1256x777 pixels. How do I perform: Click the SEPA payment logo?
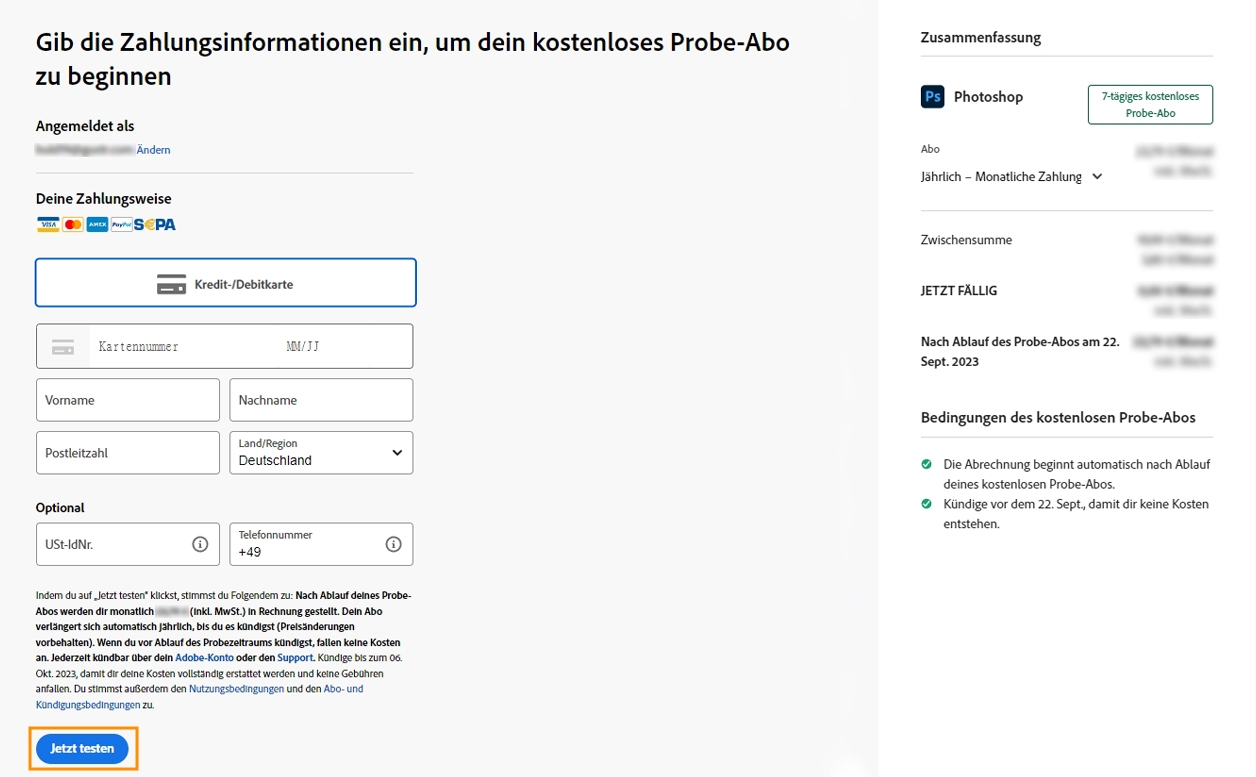pyautogui.click(x=155, y=225)
